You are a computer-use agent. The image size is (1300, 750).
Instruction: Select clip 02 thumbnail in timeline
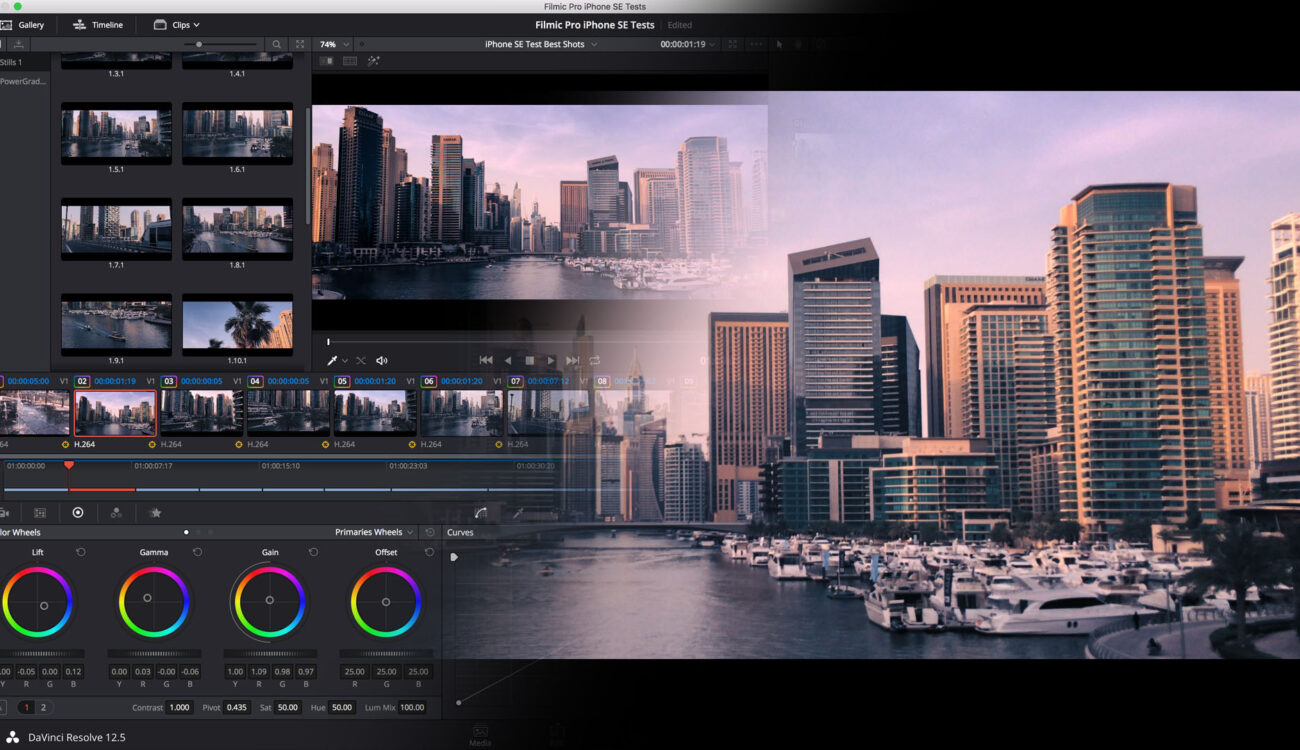click(115, 412)
